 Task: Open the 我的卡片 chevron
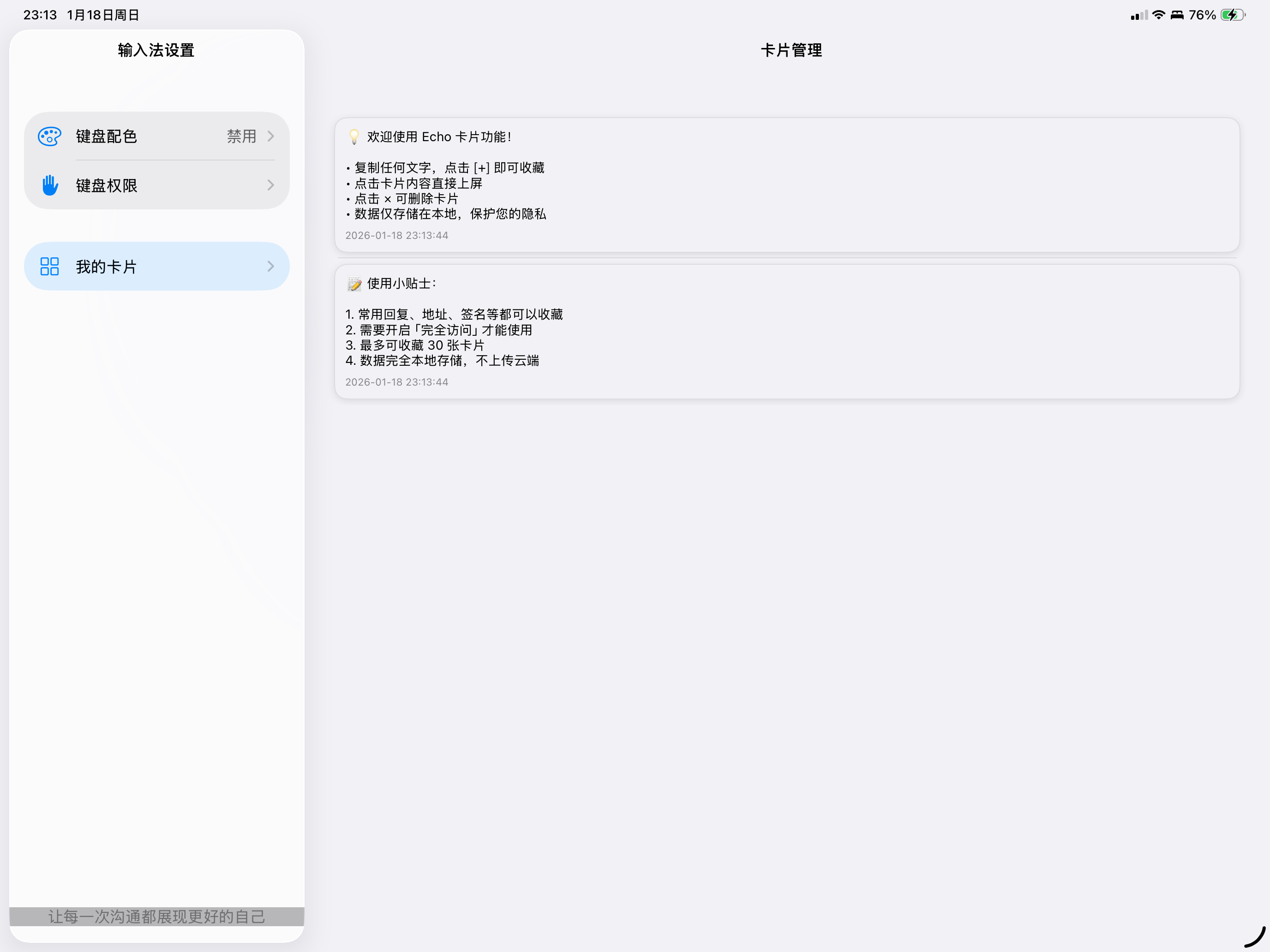[270, 266]
